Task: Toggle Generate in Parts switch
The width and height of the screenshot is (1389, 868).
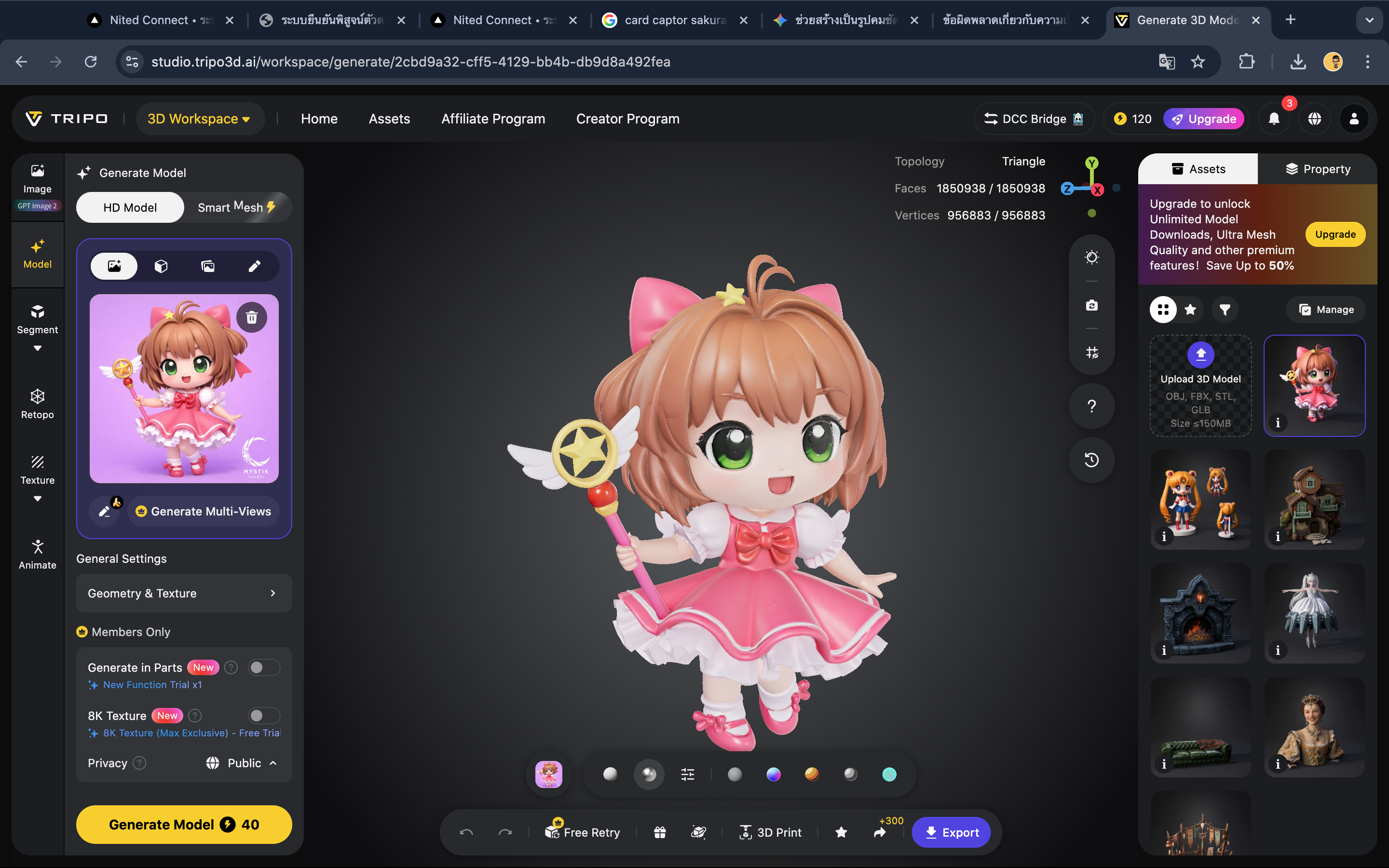Action: [264, 667]
